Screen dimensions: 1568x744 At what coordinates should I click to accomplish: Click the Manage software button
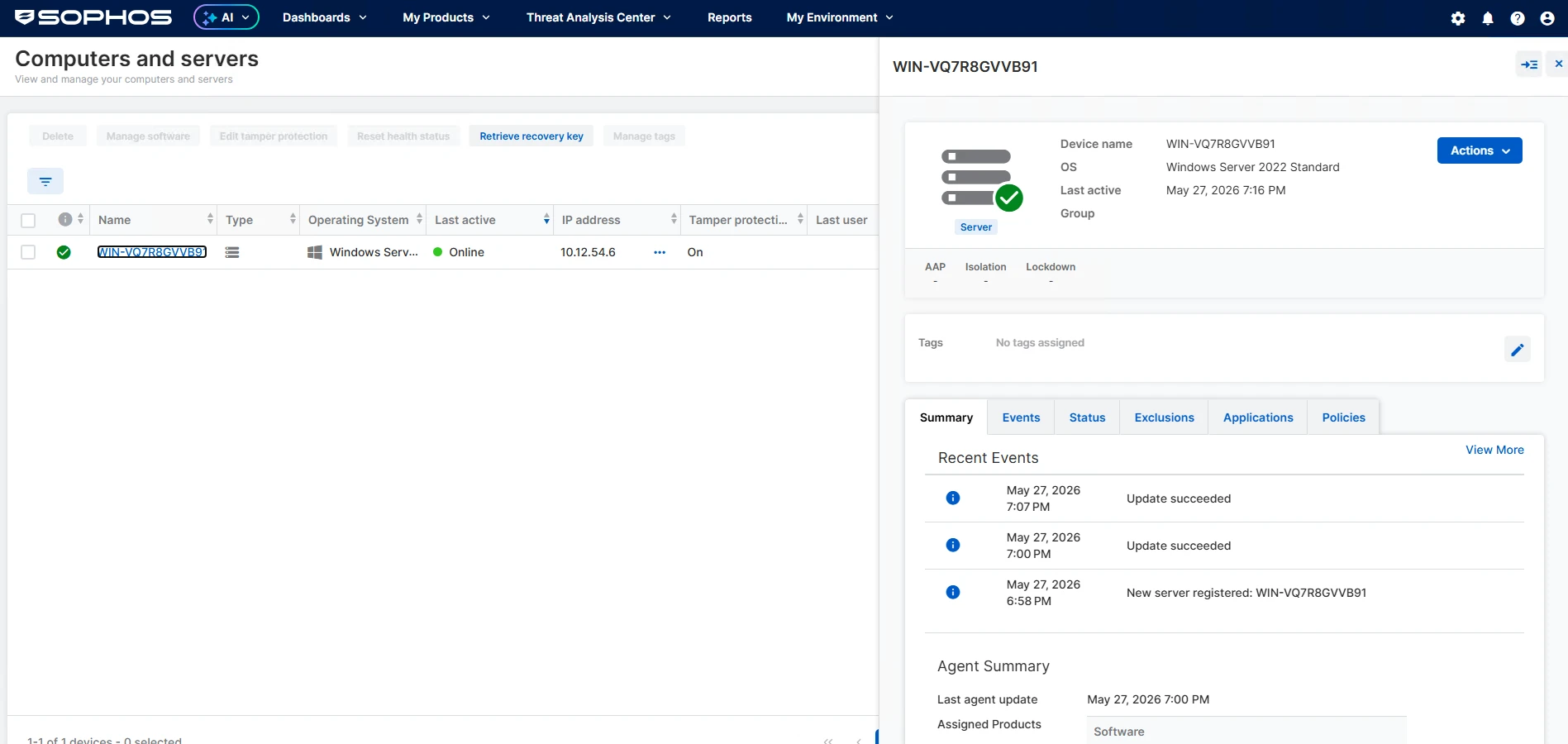[148, 136]
